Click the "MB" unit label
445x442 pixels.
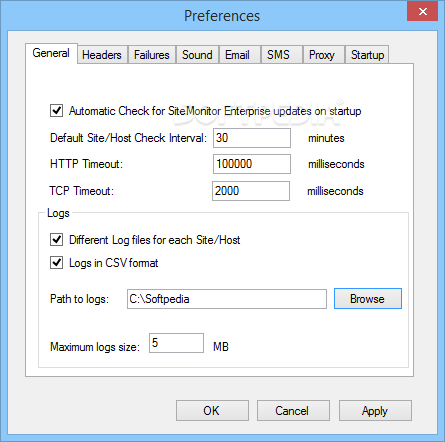pos(221,347)
